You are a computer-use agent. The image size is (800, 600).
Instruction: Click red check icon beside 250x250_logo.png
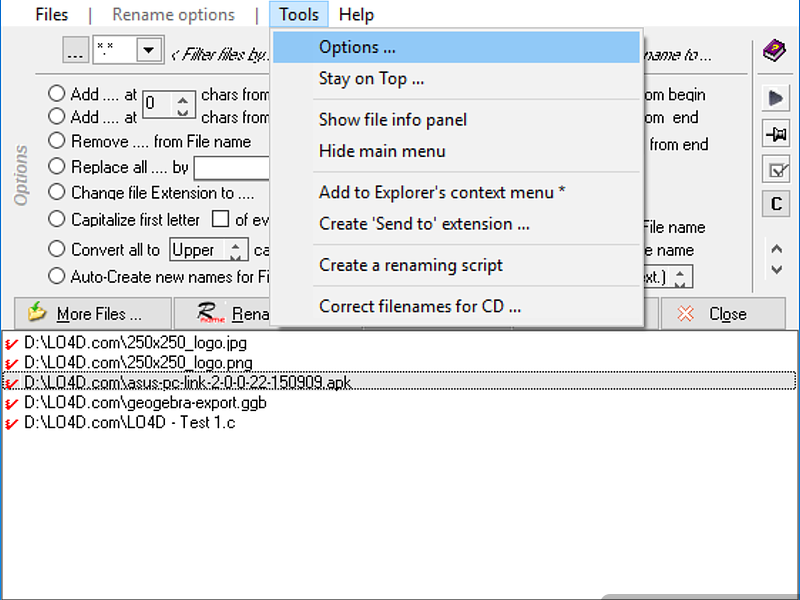(11, 364)
